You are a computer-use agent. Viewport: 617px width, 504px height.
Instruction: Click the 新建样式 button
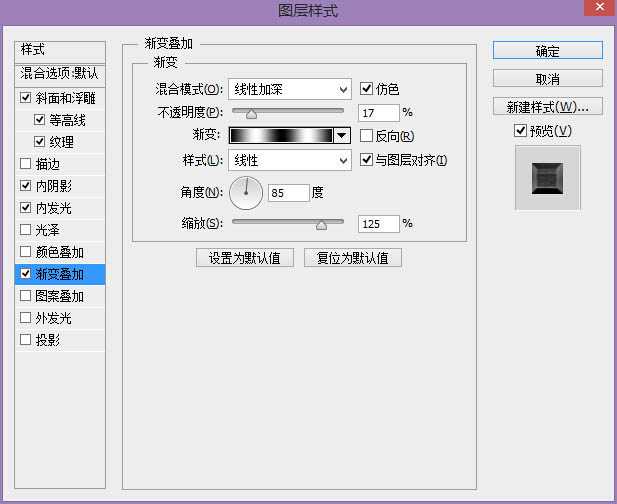coord(547,107)
